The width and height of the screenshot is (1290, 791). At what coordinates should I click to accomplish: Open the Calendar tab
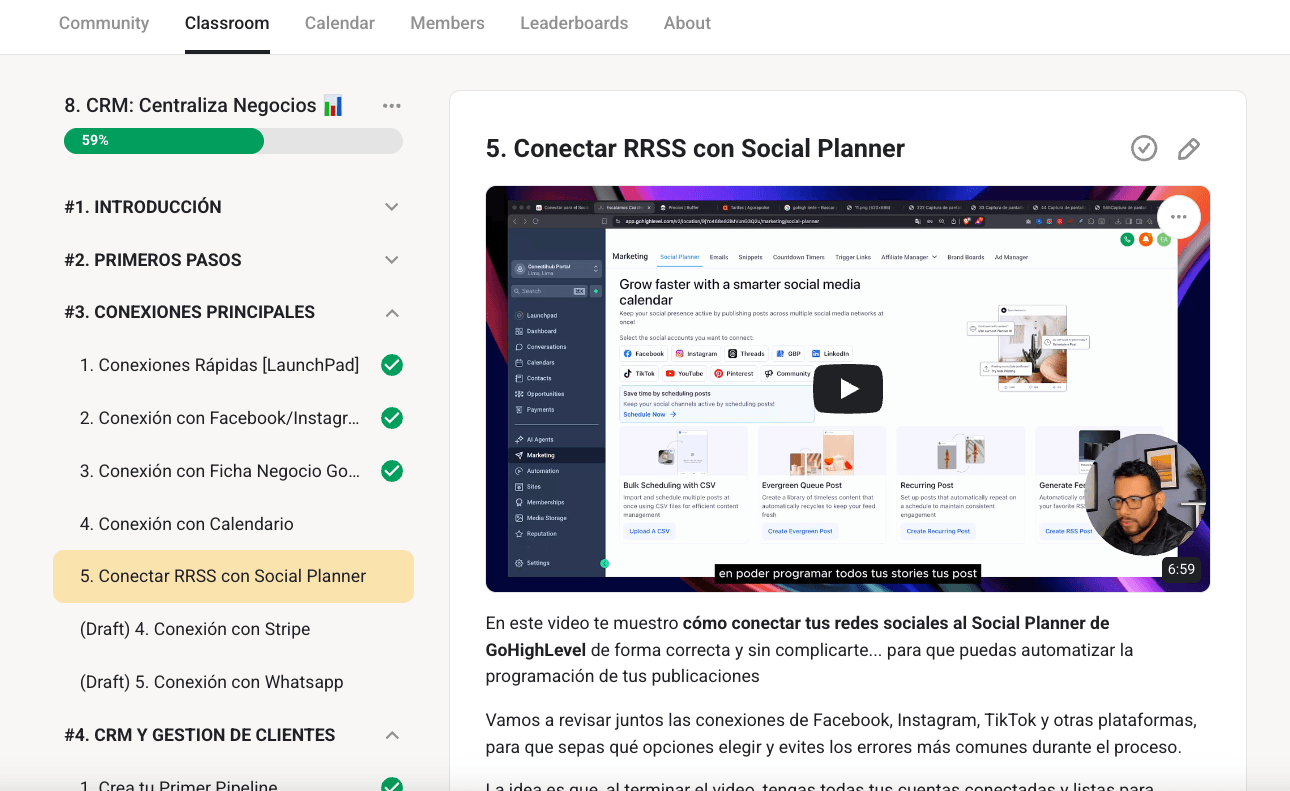tap(340, 23)
